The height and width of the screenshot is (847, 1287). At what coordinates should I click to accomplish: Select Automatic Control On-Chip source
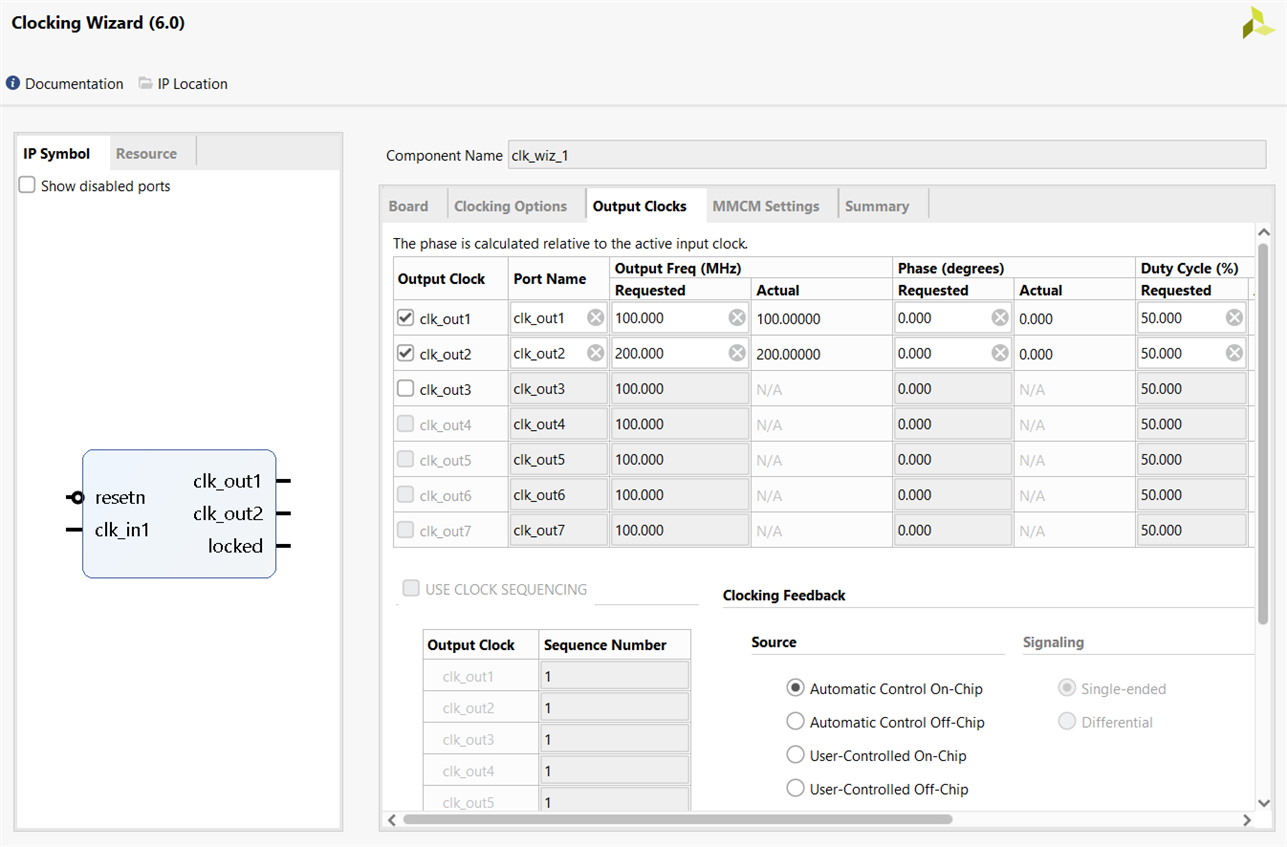click(796, 688)
